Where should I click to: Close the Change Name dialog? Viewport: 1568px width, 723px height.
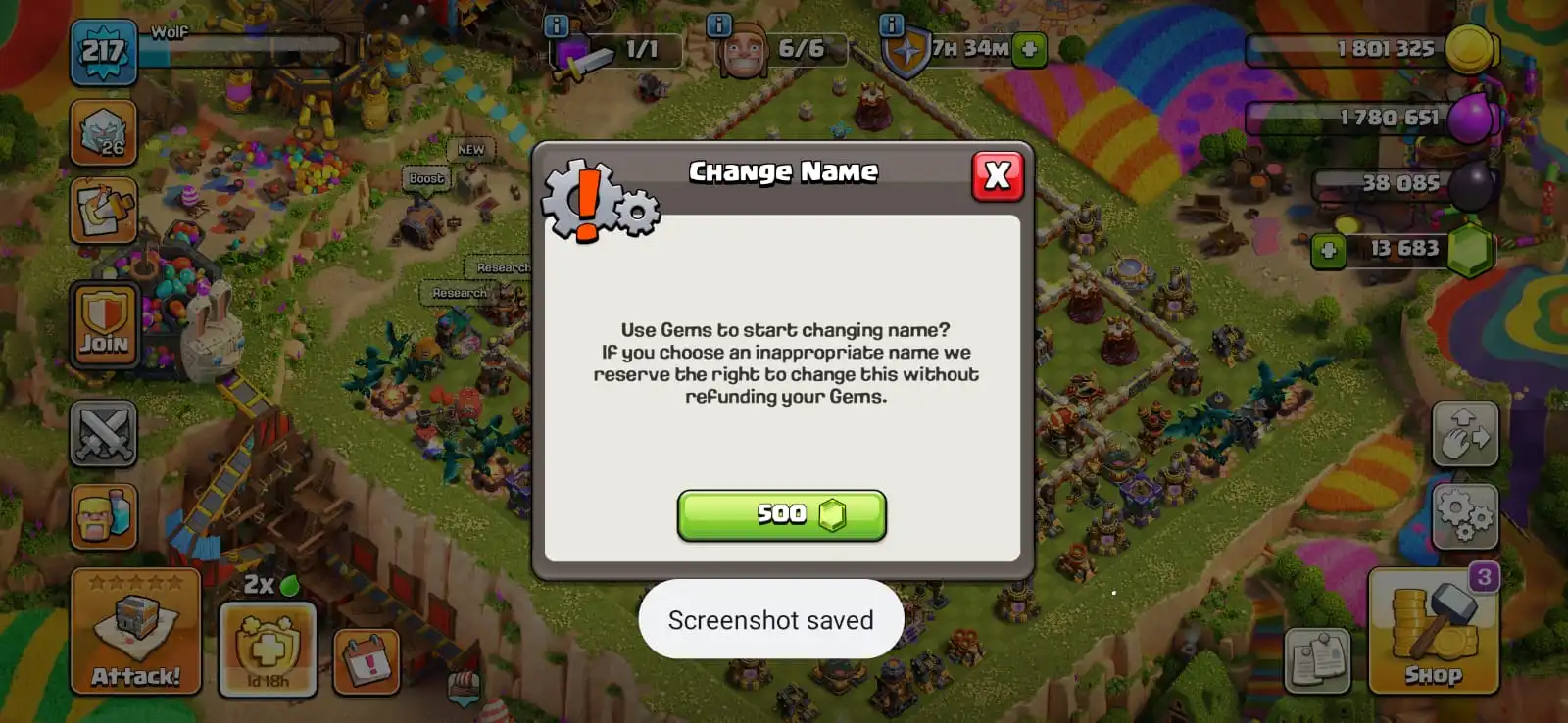998,176
